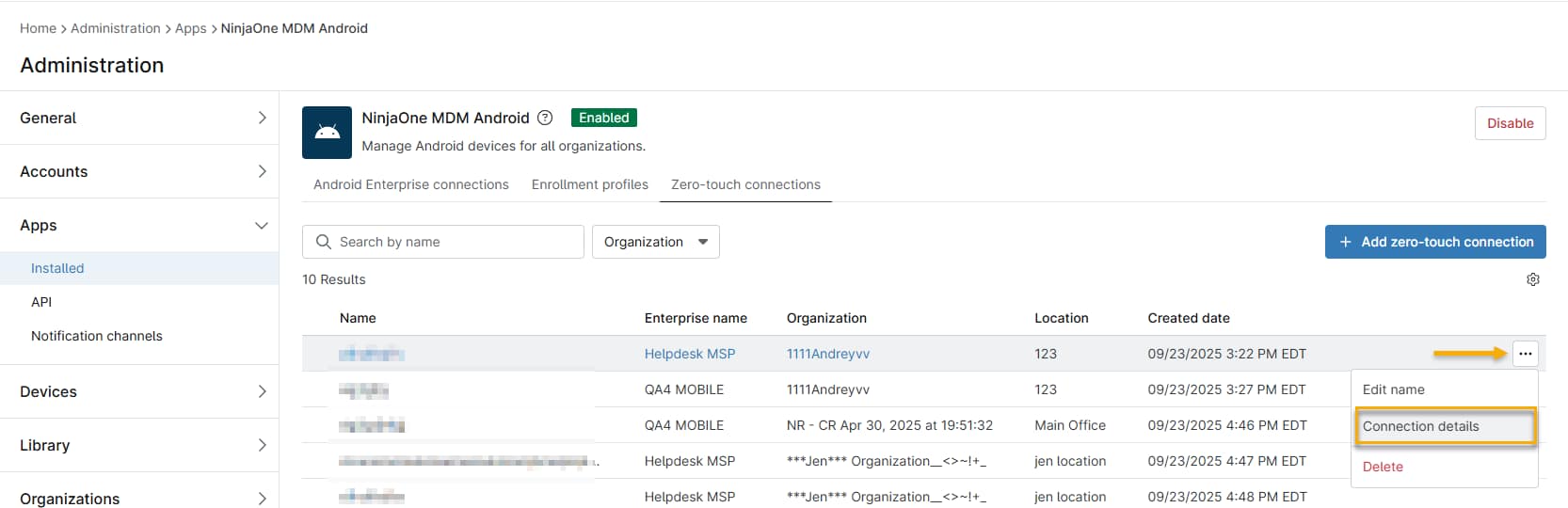Viewport: 1568px width, 508px height.
Task: Click the search magnifier icon
Action: 324,242
